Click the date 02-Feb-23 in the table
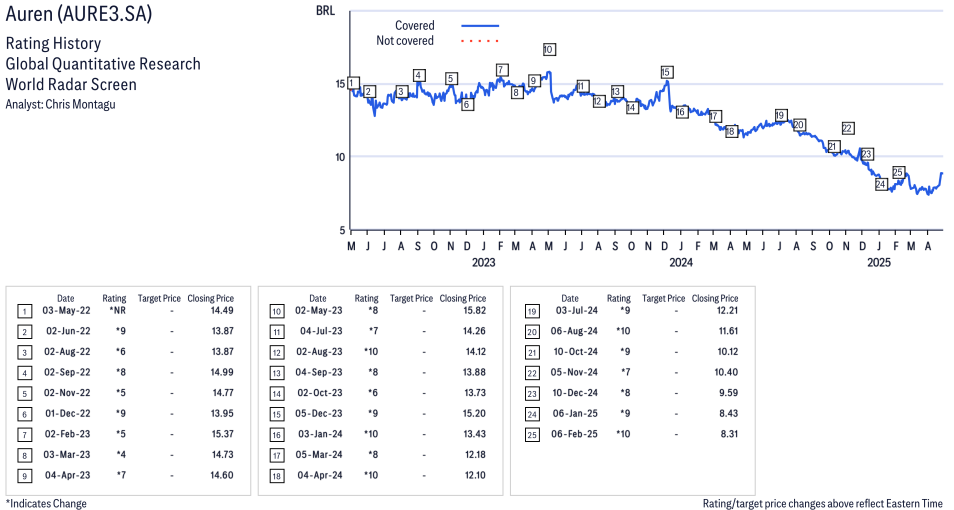This screenshot has height=510, width=954. pyautogui.click(x=67, y=434)
